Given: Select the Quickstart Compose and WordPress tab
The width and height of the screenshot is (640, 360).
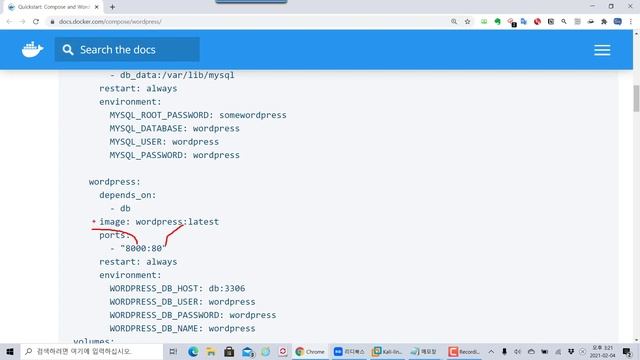Looking at the screenshot, I should [53, 7].
